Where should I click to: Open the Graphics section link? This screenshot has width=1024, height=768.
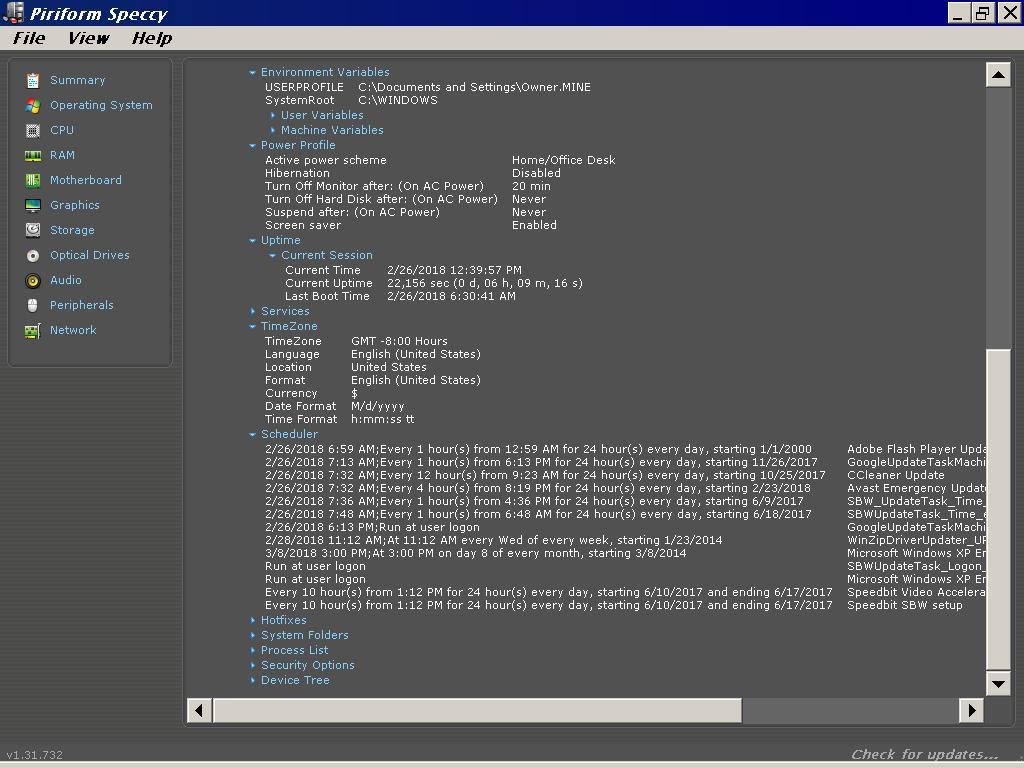coord(75,205)
